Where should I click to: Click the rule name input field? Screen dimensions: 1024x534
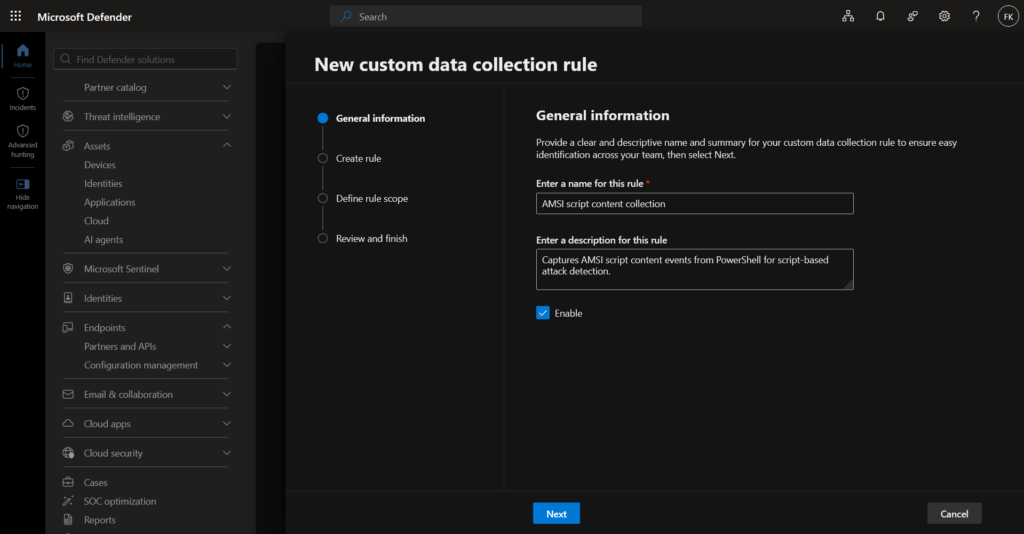coord(694,203)
